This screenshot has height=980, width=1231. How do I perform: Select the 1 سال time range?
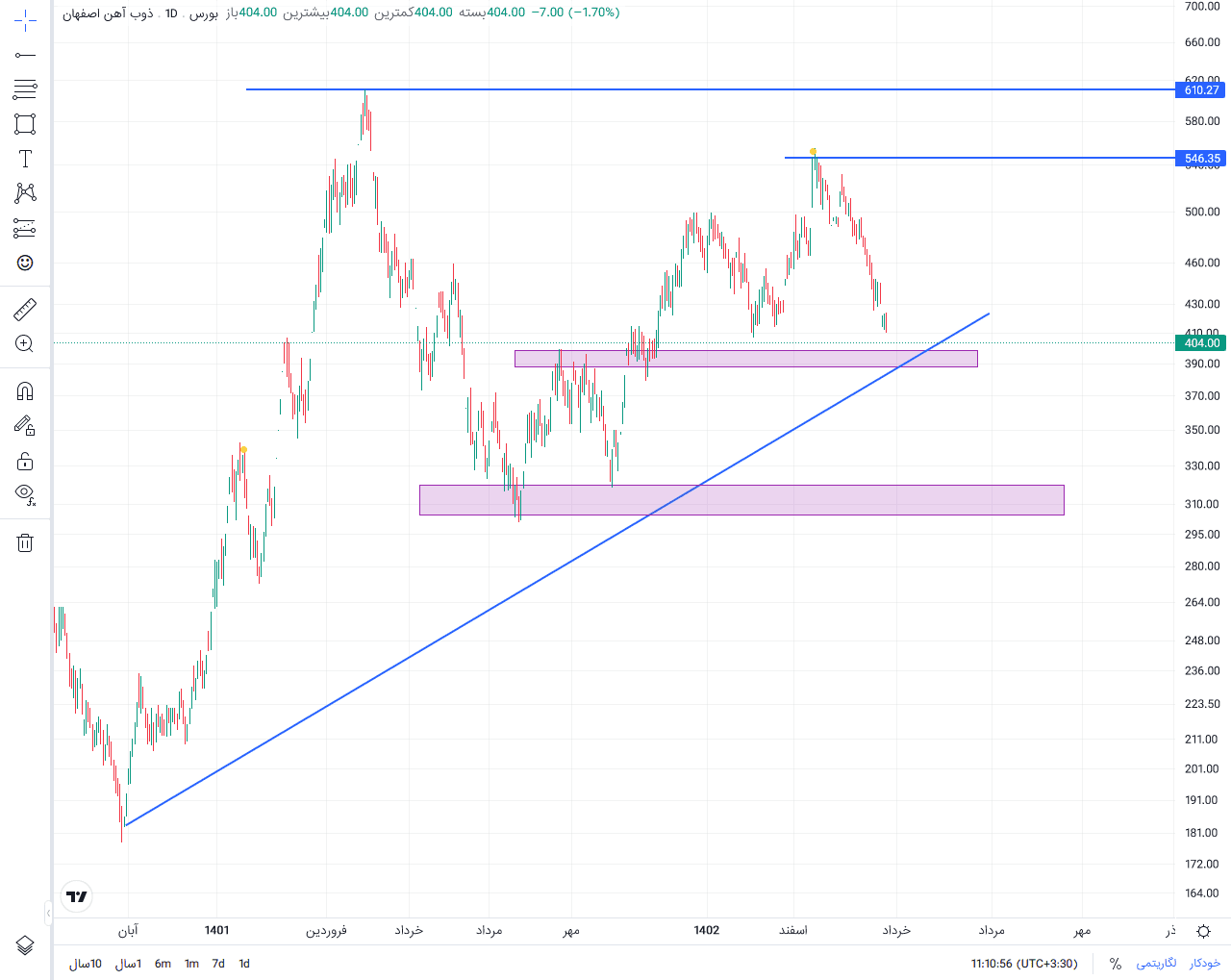129,964
